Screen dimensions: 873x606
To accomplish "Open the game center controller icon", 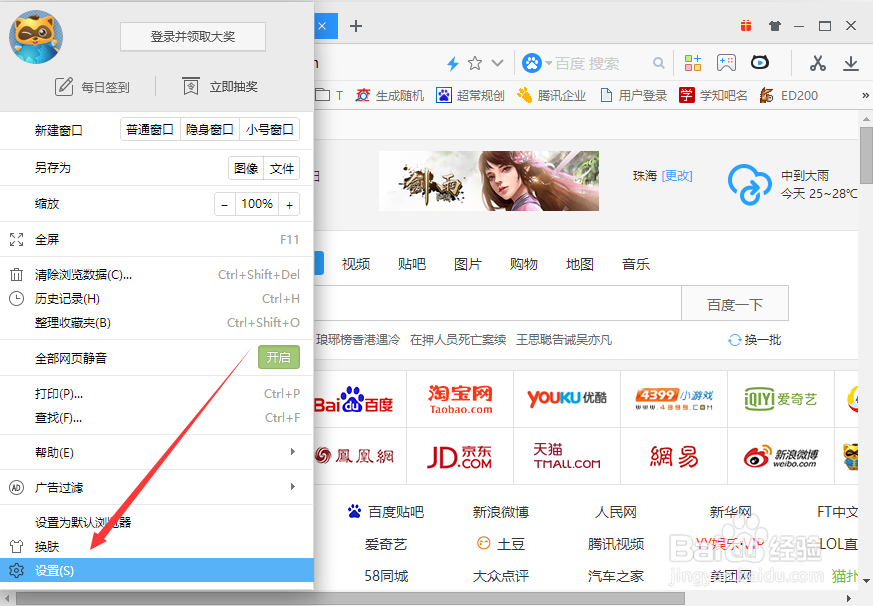I will click(727, 62).
